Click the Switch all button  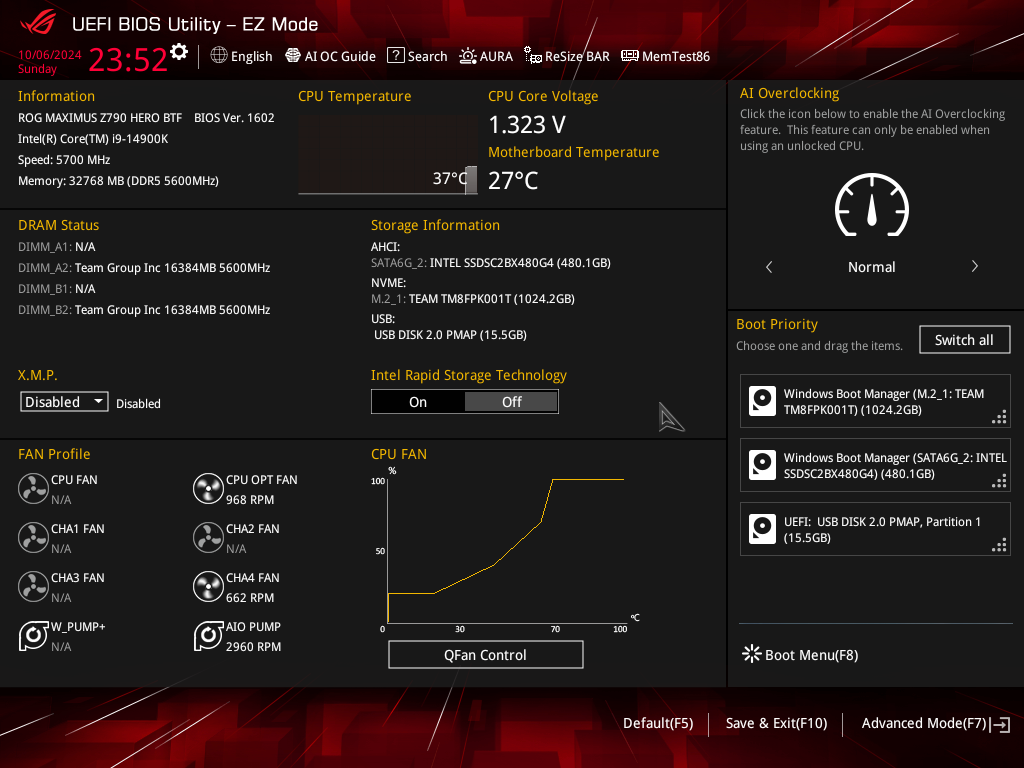(964, 340)
